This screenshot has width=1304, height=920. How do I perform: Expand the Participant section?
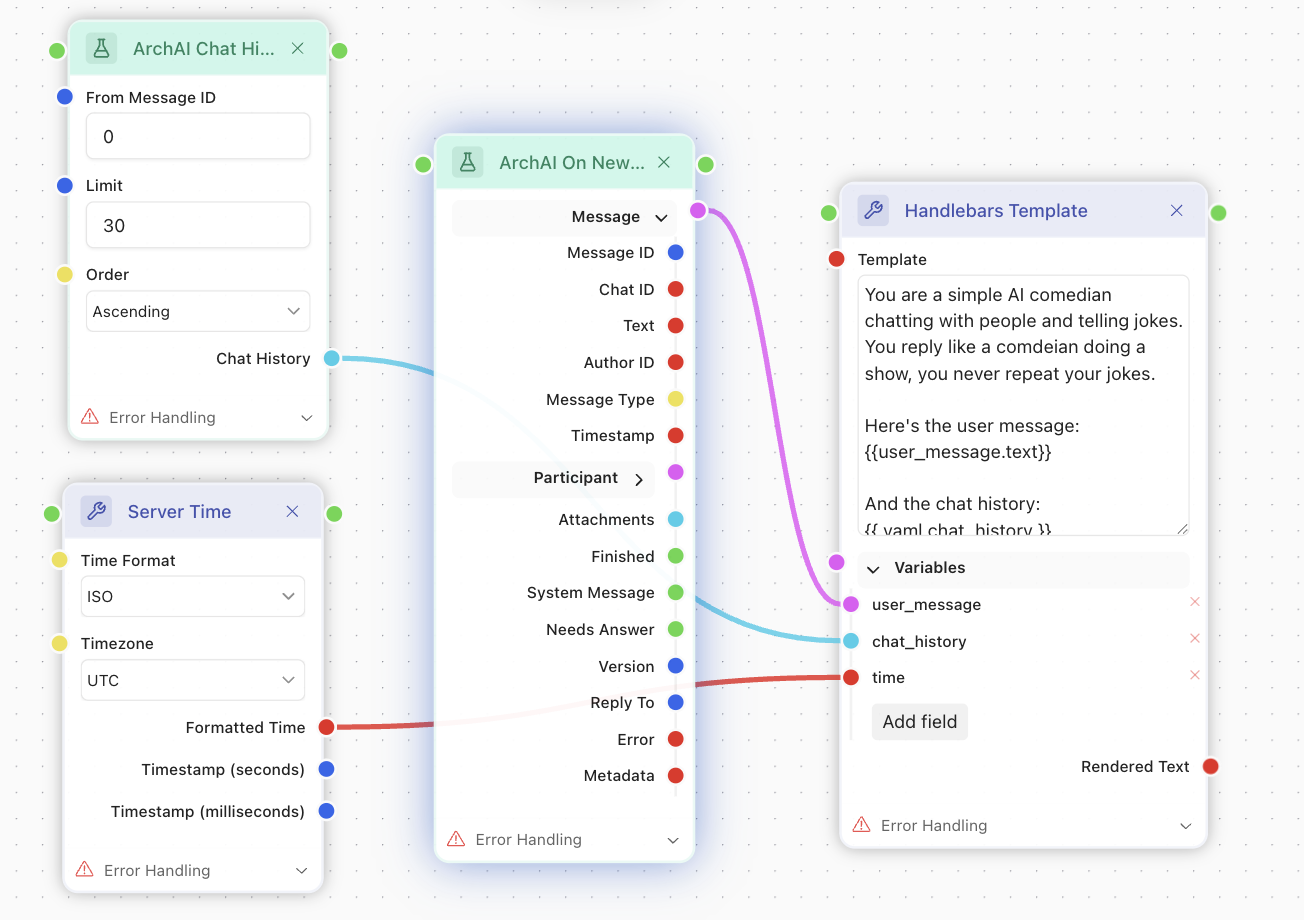tap(639, 479)
